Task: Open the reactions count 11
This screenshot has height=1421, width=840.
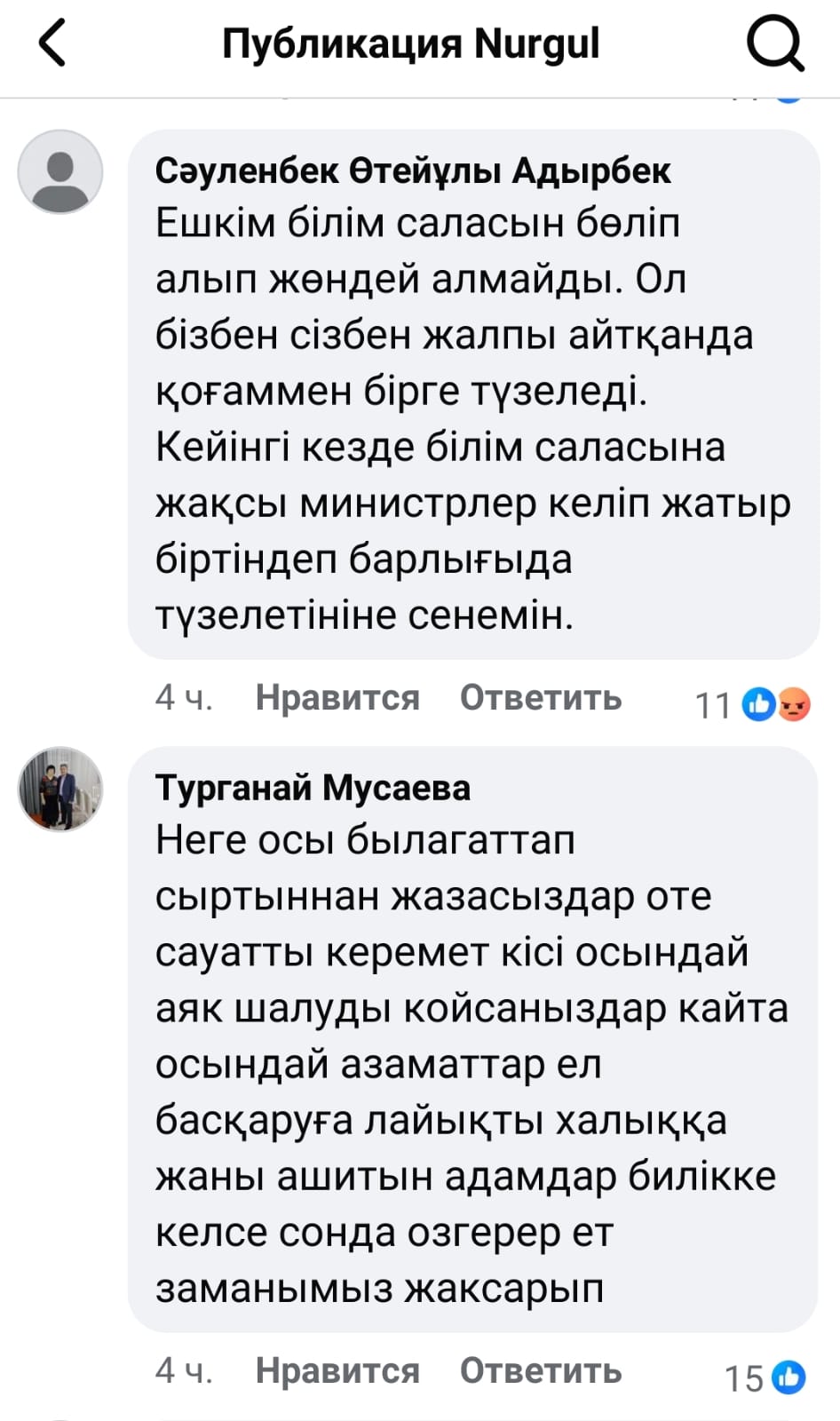Action: point(712,705)
